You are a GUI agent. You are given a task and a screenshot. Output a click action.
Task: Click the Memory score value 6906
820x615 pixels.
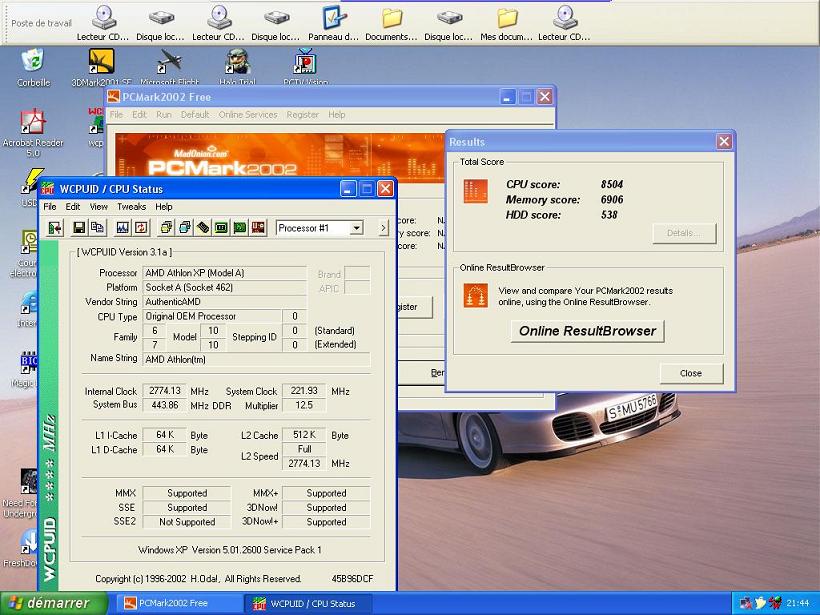(612, 199)
